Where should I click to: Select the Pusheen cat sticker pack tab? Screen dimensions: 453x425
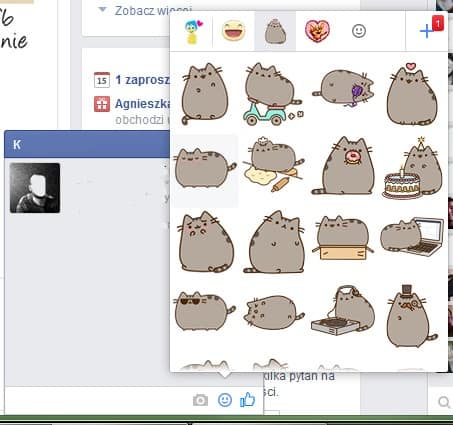click(275, 32)
